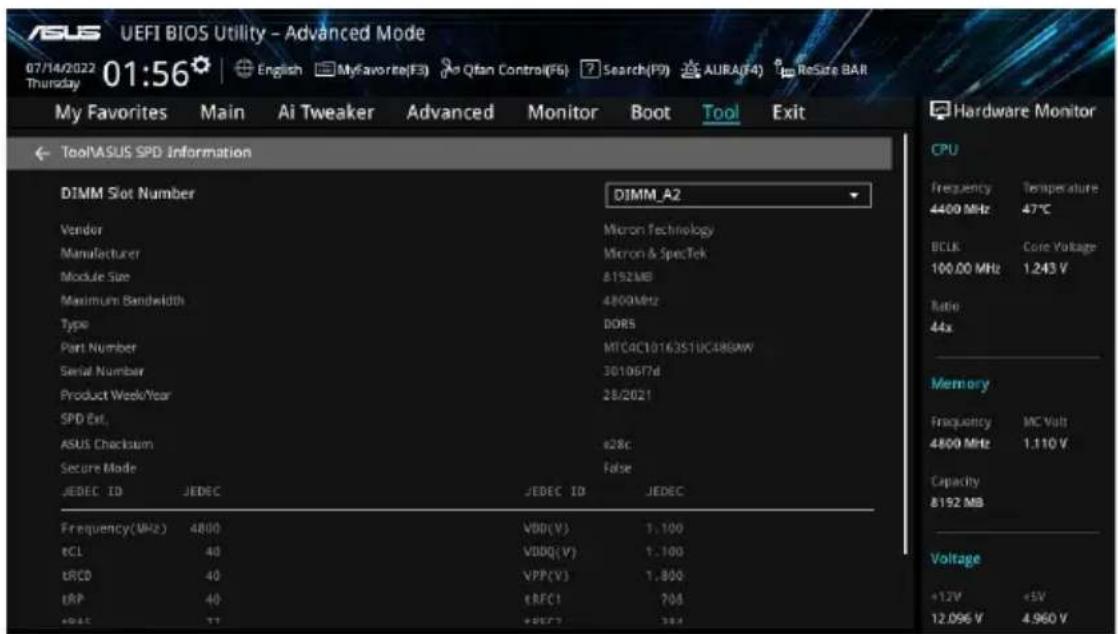Click the Micron & SpecTek value
The height and width of the screenshot is (634, 1118).
coord(655,253)
